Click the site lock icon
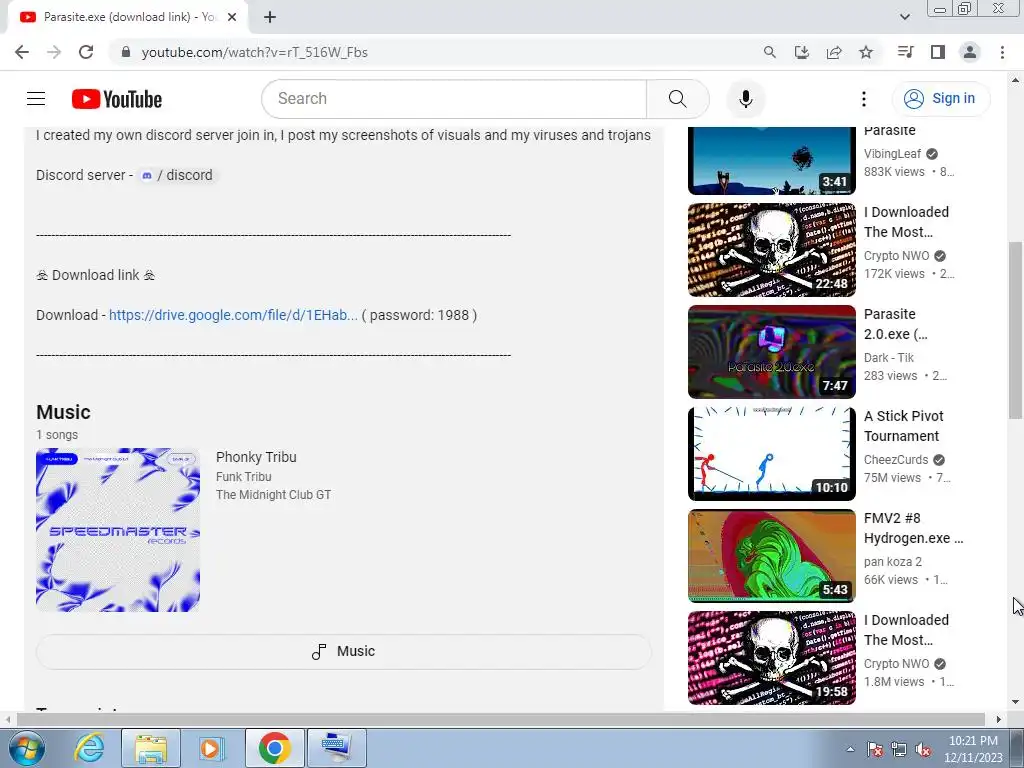 tap(126, 52)
